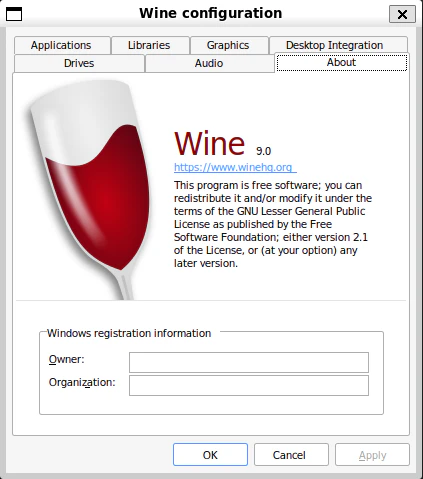Image resolution: width=423 pixels, height=479 pixels.
Task: Click the version number 9.0
Action: (x=264, y=151)
